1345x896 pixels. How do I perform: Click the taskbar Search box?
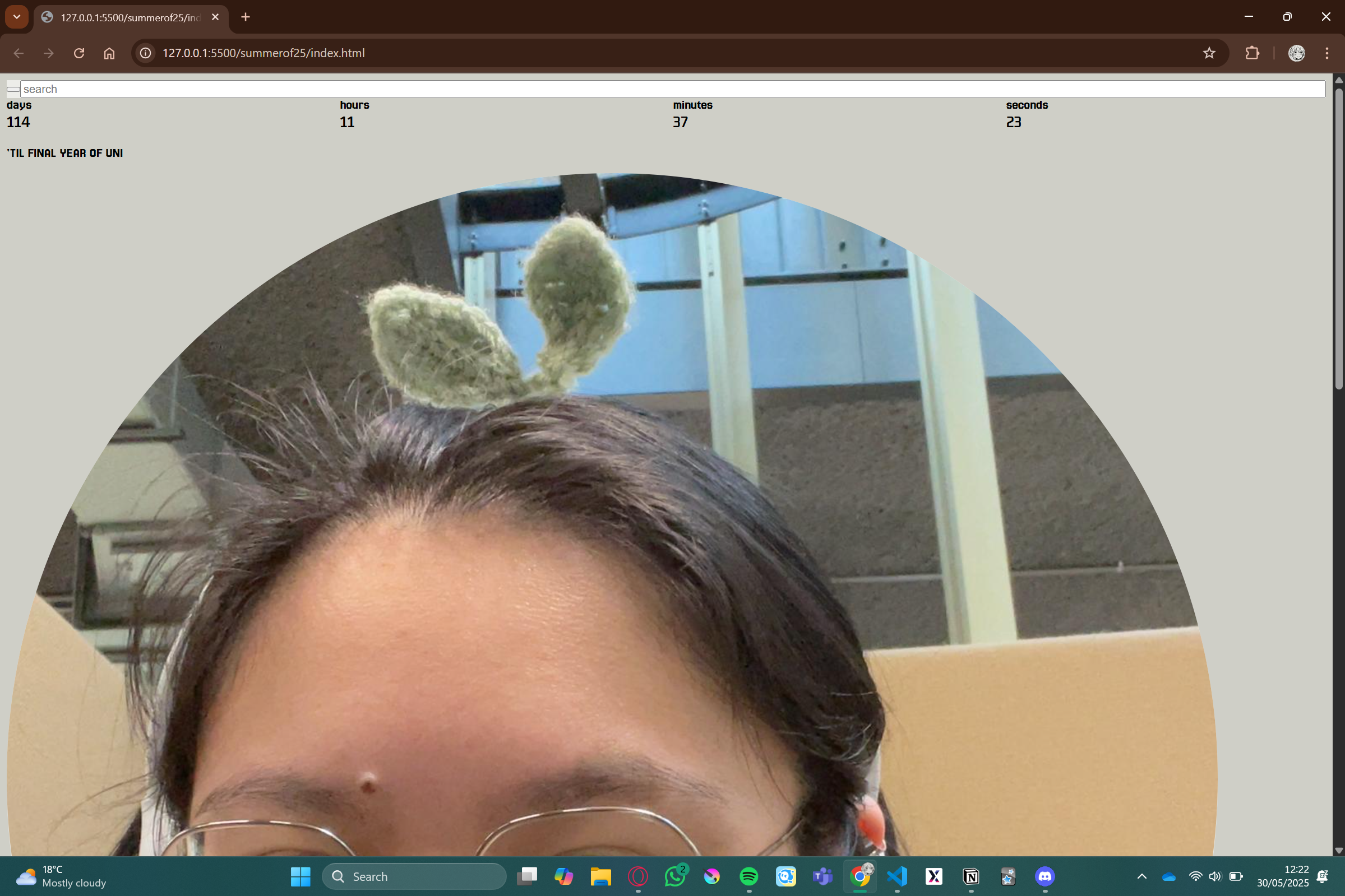(414, 876)
